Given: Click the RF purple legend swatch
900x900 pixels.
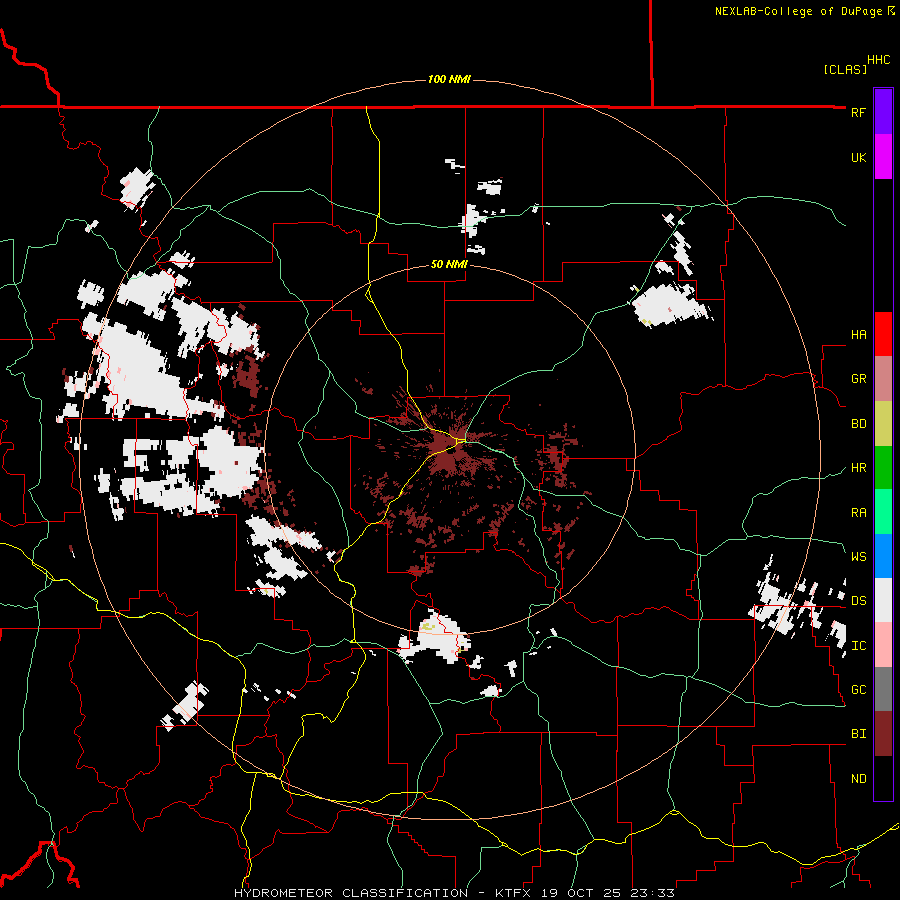Looking at the screenshot, I should coord(883,112).
